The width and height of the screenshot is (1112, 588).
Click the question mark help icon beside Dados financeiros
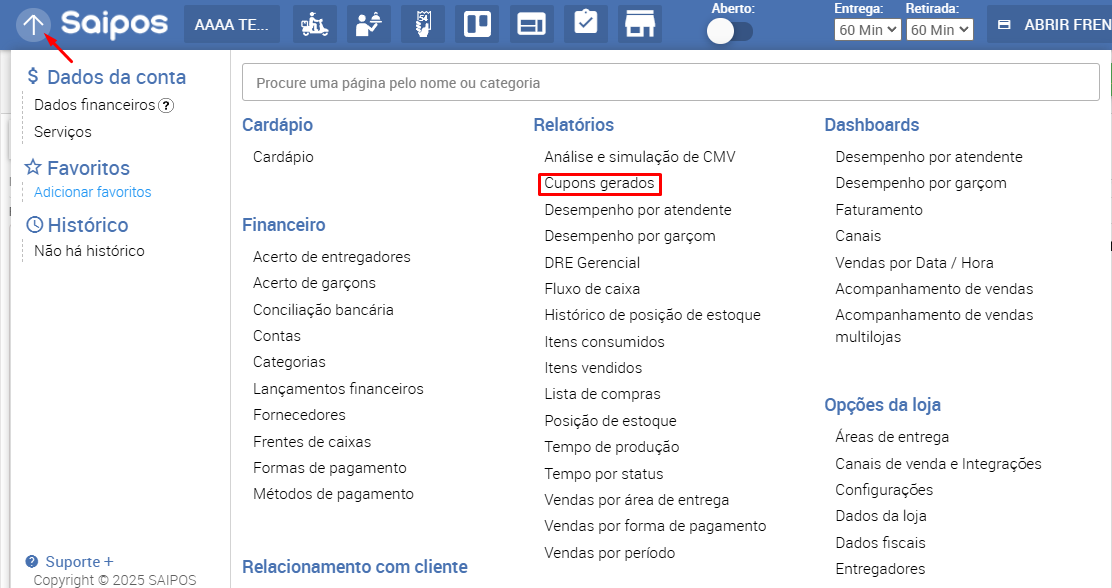click(166, 106)
